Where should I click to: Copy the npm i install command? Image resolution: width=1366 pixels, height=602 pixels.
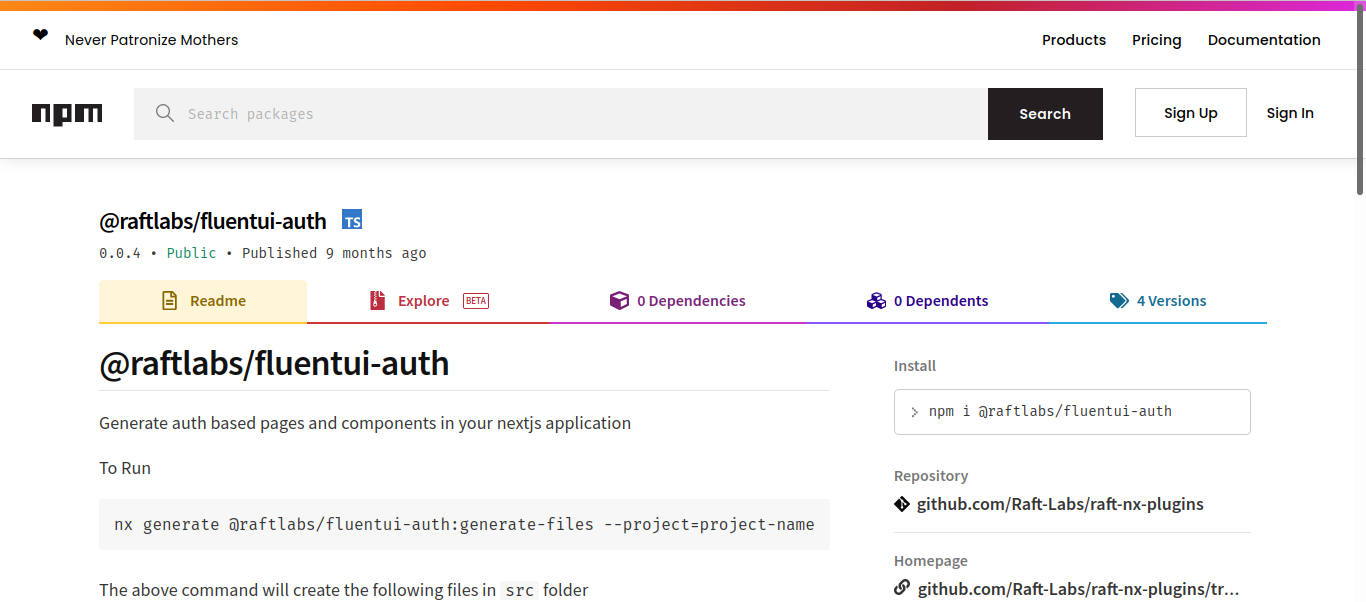[1072, 412]
